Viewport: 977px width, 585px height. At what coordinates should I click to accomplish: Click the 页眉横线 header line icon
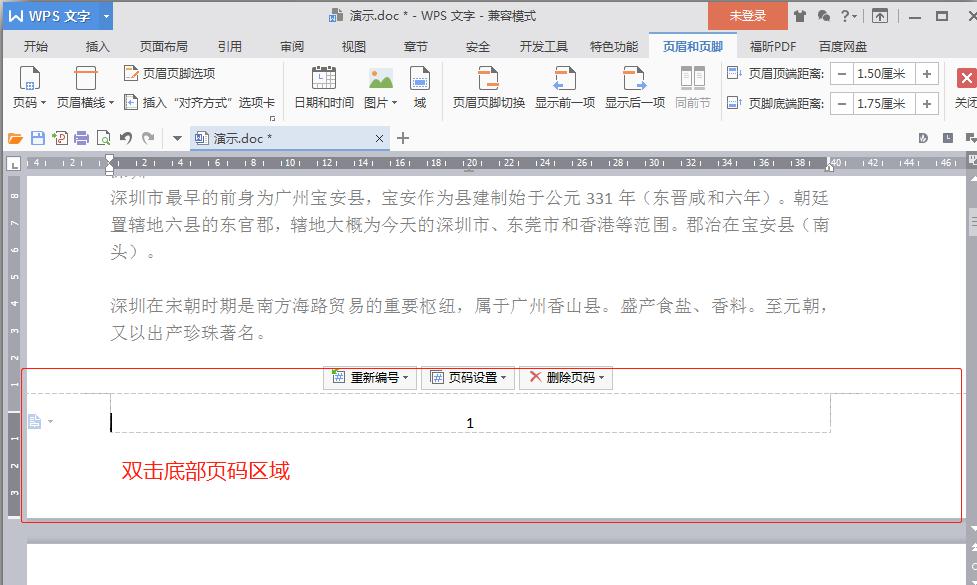pyautogui.click(x=85, y=78)
